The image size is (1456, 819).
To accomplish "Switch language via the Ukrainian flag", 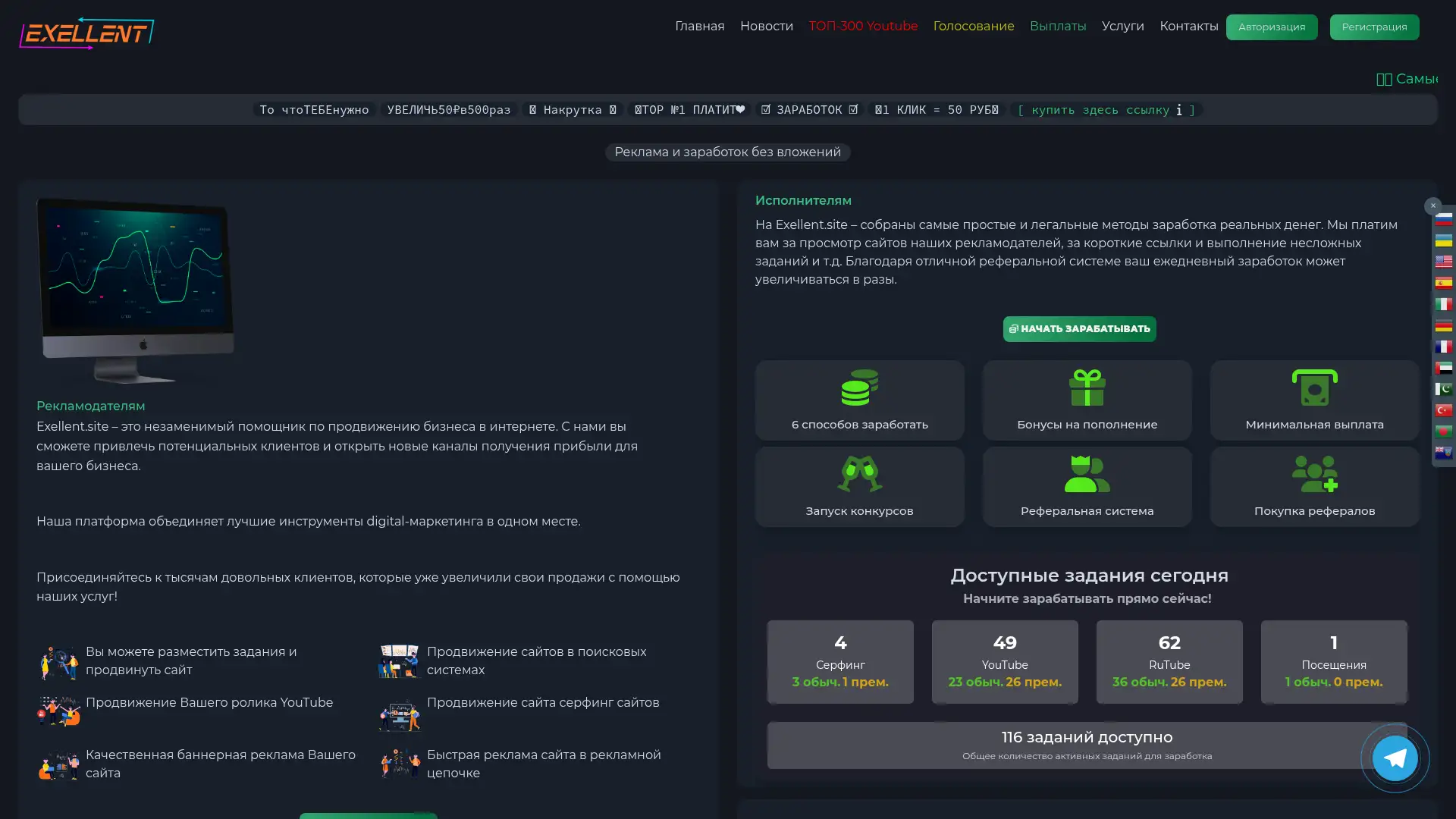I will click(x=1443, y=240).
